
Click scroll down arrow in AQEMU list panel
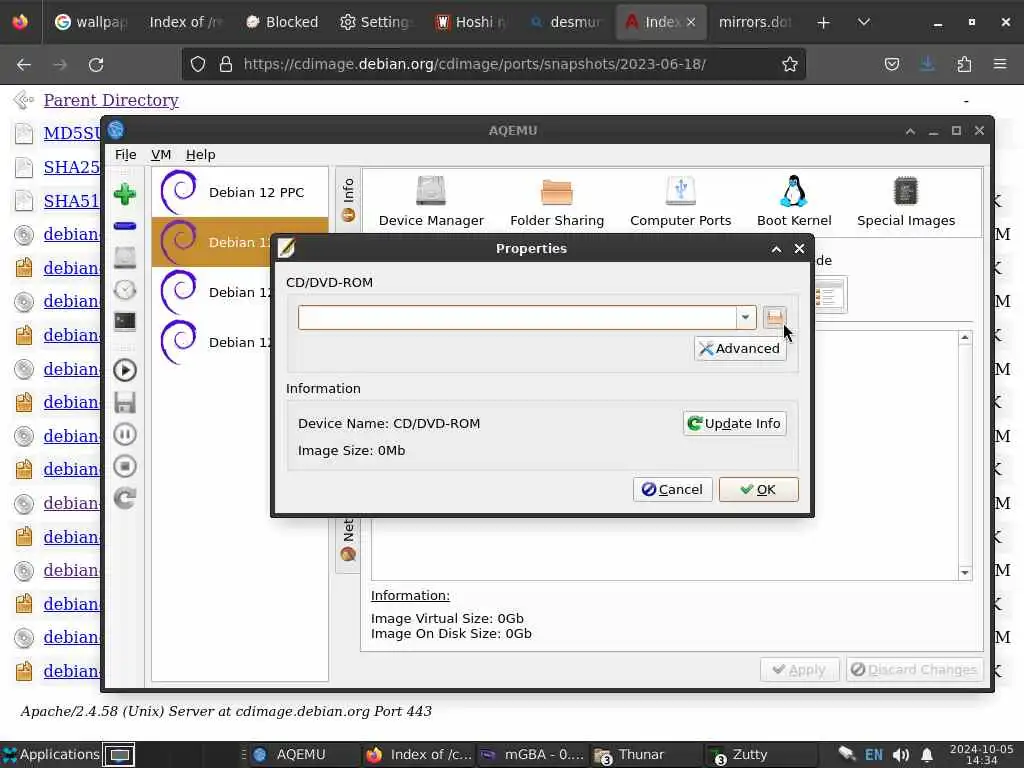click(x=965, y=573)
